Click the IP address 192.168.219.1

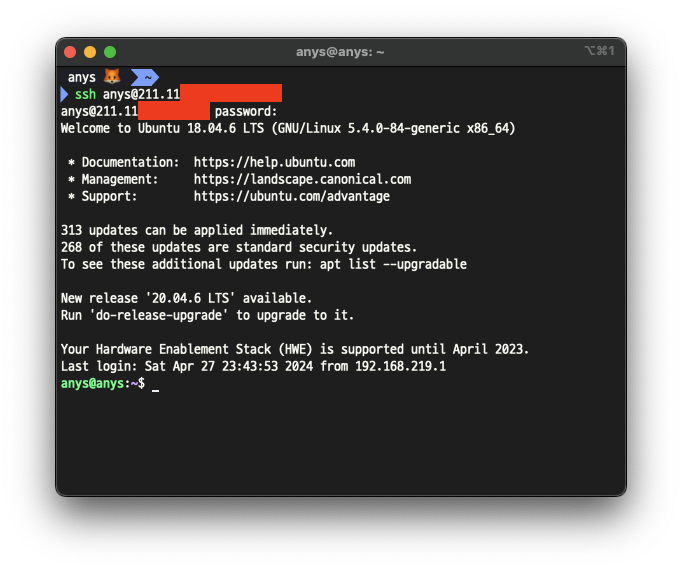401,366
